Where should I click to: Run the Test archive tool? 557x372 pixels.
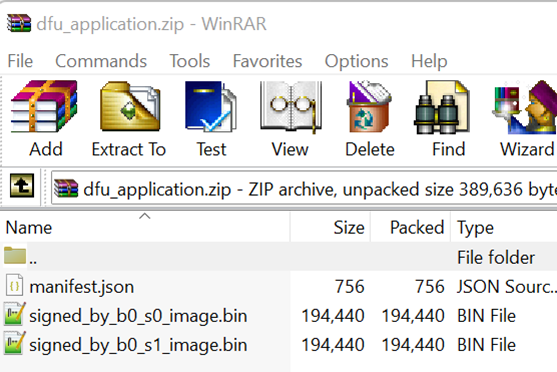[x=211, y=118]
